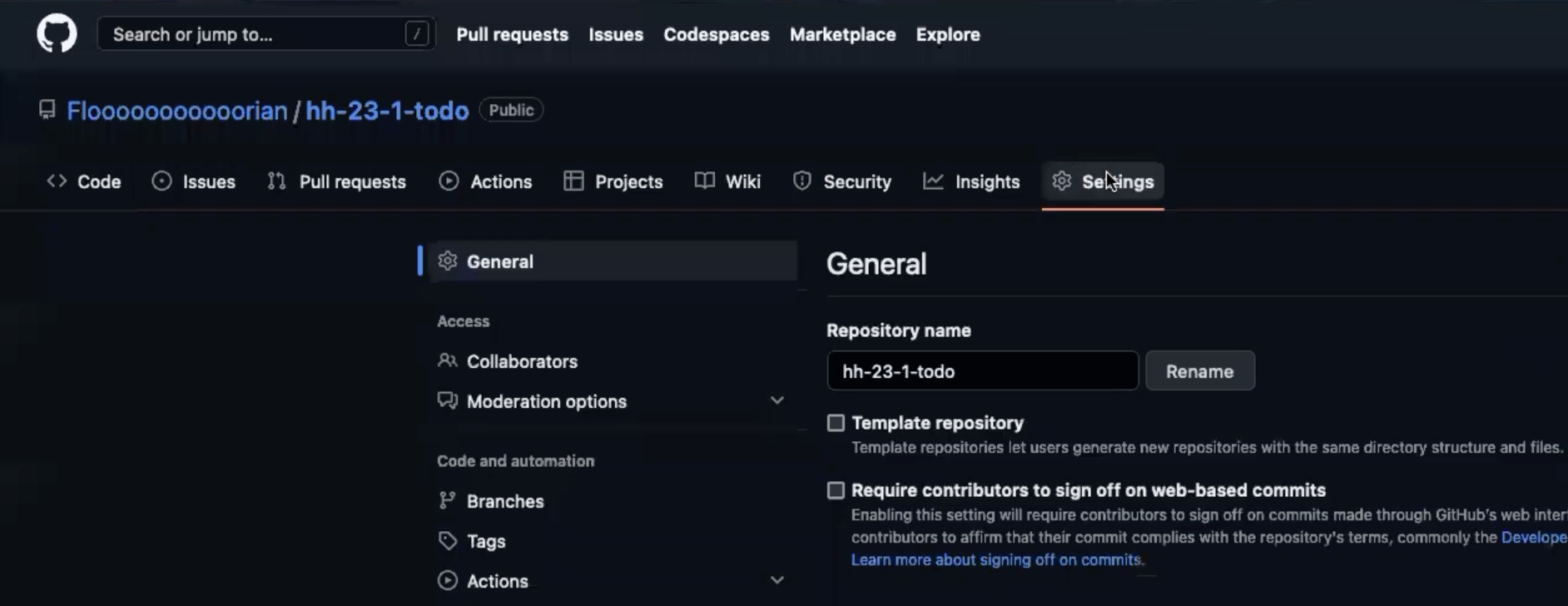Click the Repository name input field

pyautogui.click(x=983, y=371)
